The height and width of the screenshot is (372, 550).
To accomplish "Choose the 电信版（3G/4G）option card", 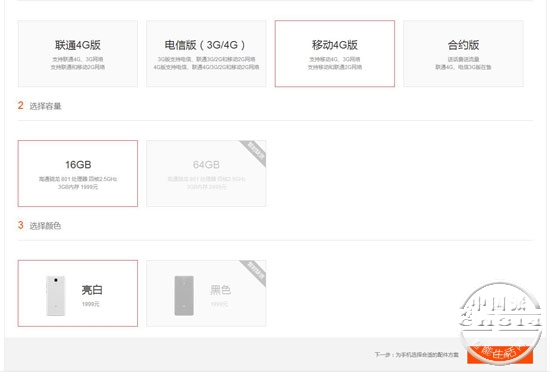I will coord(206,53).
